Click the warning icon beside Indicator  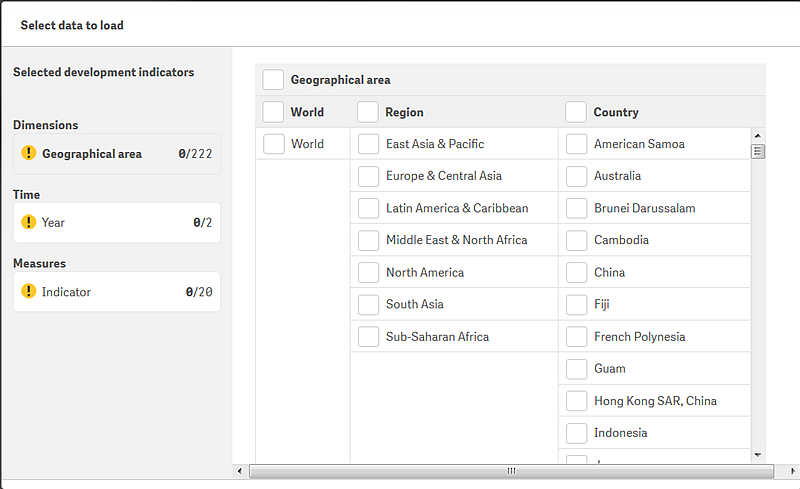point(29,292)
